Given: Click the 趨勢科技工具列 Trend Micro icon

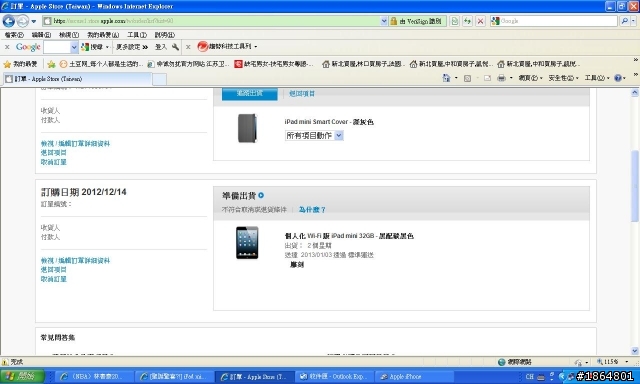Looking at the screenshot, I should click(203, 47).
